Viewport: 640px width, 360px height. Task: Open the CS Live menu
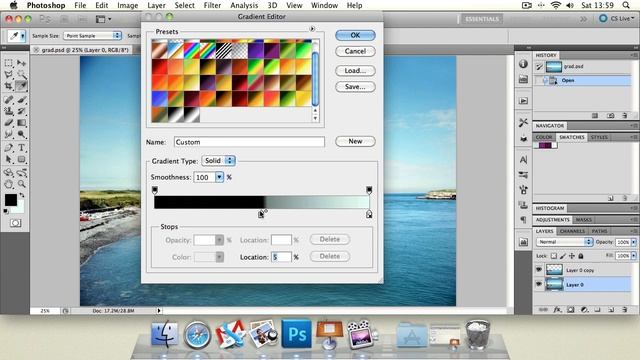coord(616,19)
